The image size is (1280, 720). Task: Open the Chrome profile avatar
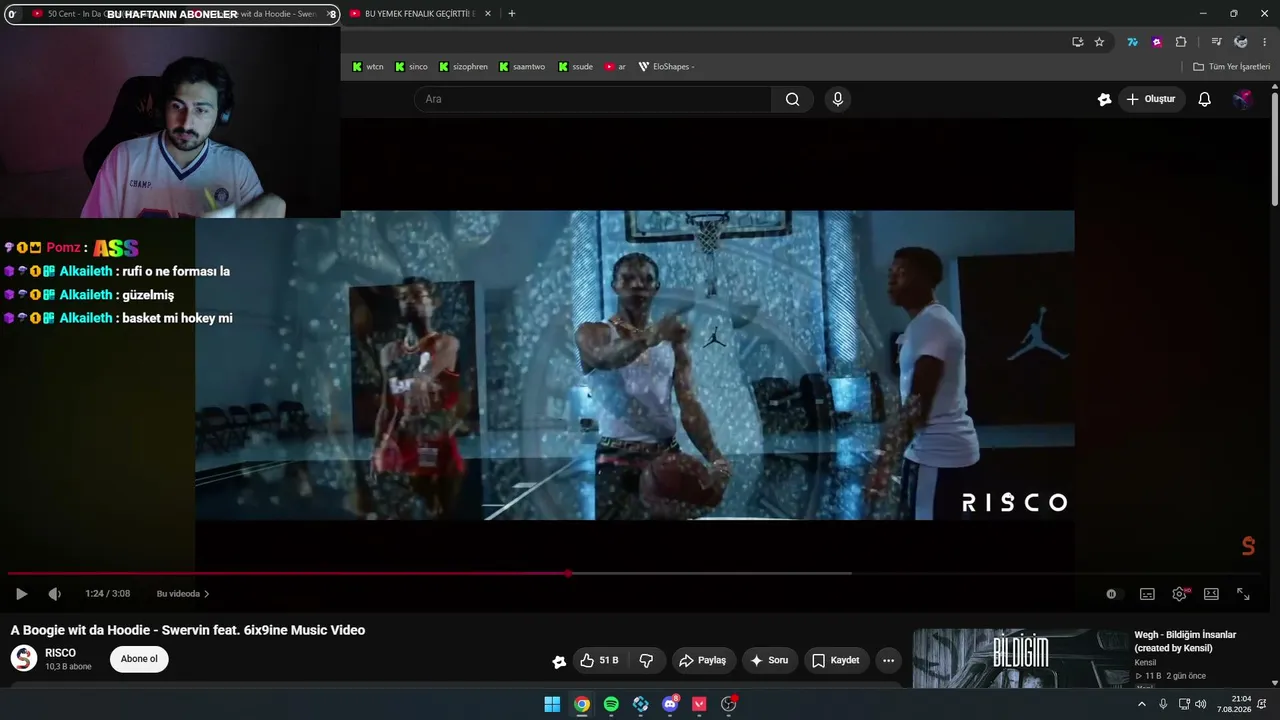tap(1241, 42)
